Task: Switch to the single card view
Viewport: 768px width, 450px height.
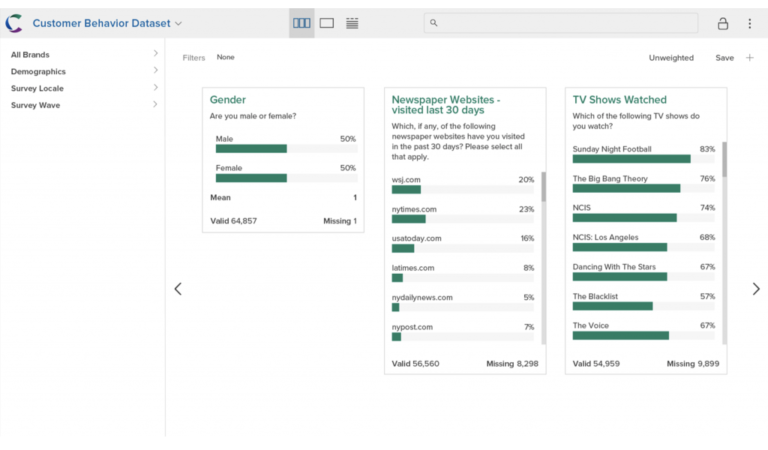Action: coord(327,23)
